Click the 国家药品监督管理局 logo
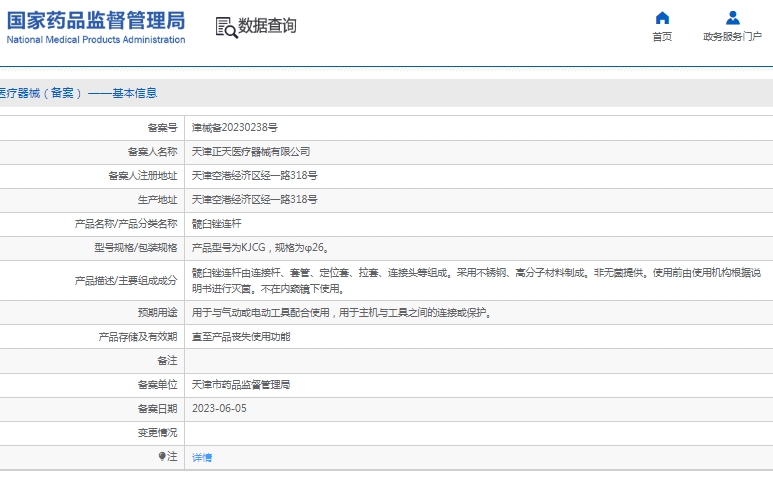Viewport: 773px width, 479px height. click(x=96, y=27)
